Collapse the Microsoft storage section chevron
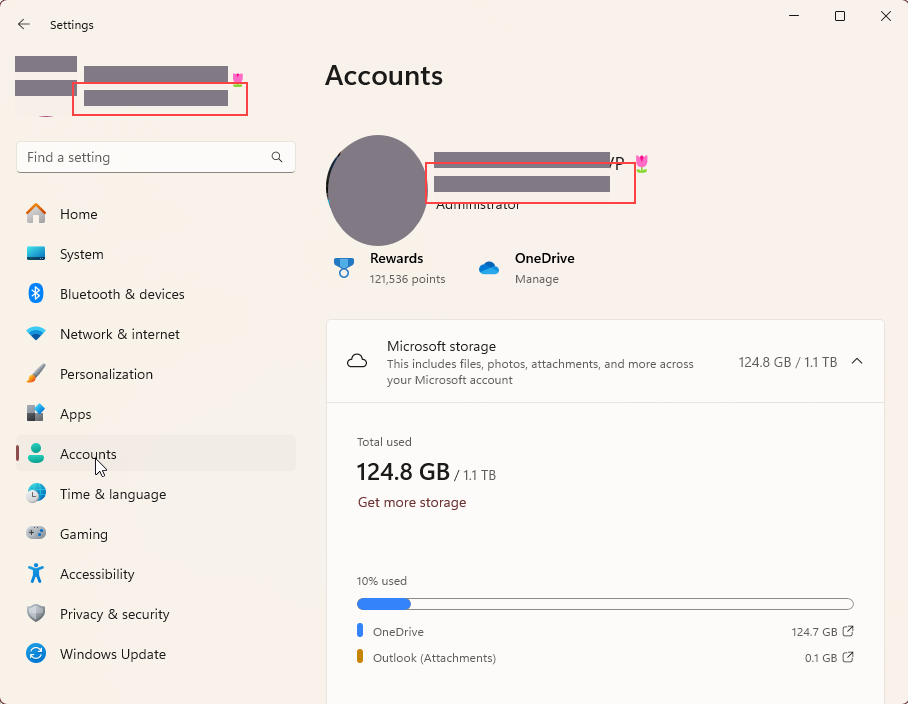The height and width of the screenshot is (704, 908). pyautogui.click(x=857, y=361)
